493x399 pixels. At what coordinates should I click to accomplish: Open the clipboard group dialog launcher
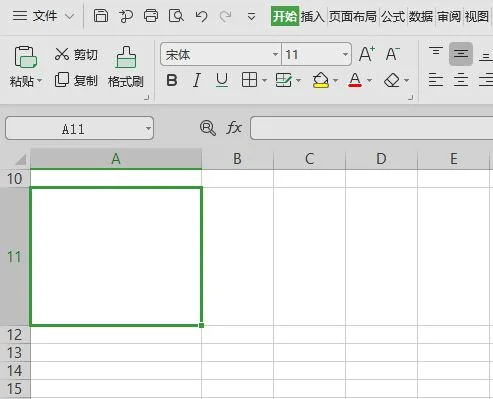click(146, 97)
